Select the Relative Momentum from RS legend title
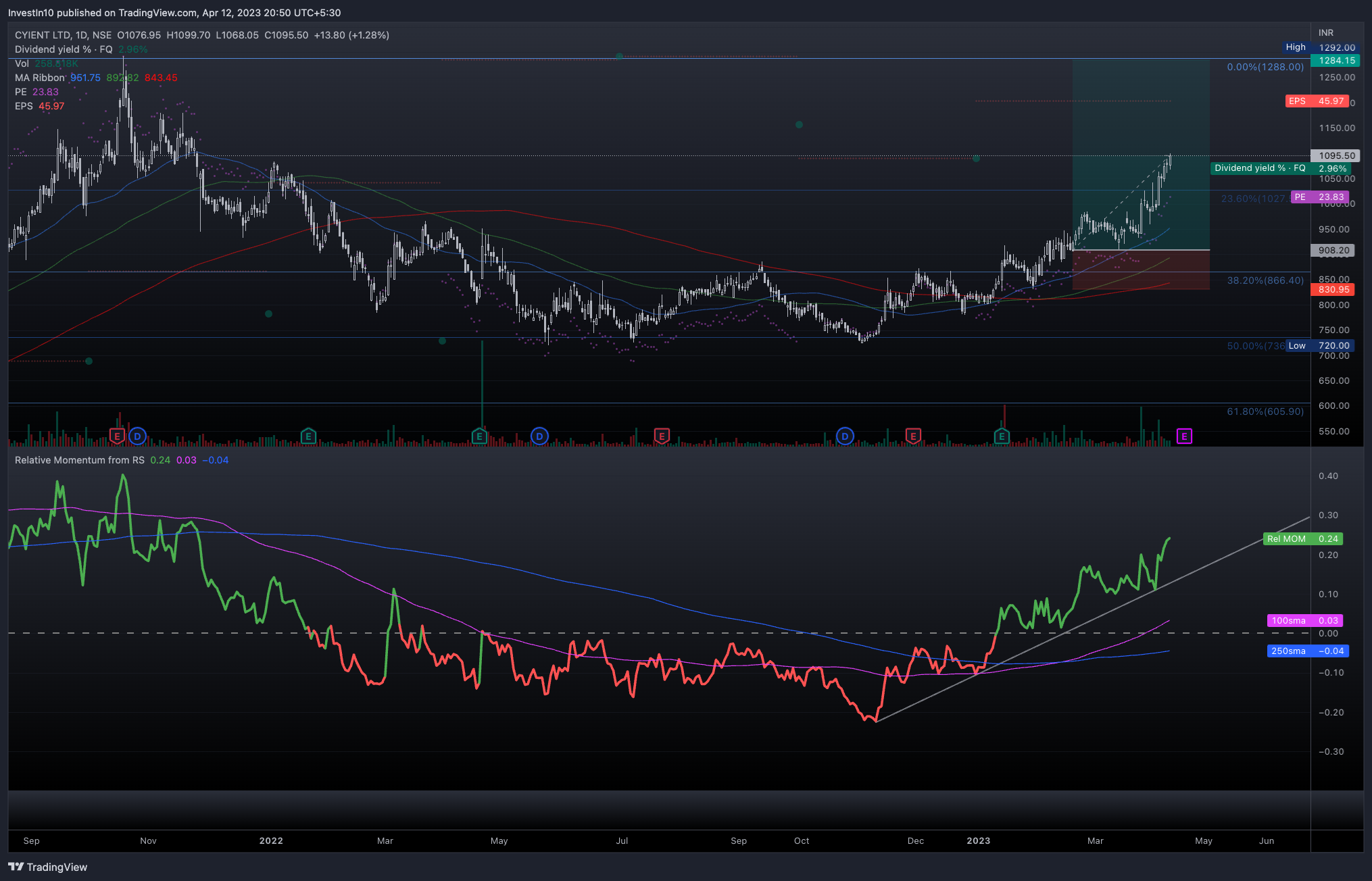Image resolution: width=1372 pixels, height=881 pixels. (x=80, y=460)
